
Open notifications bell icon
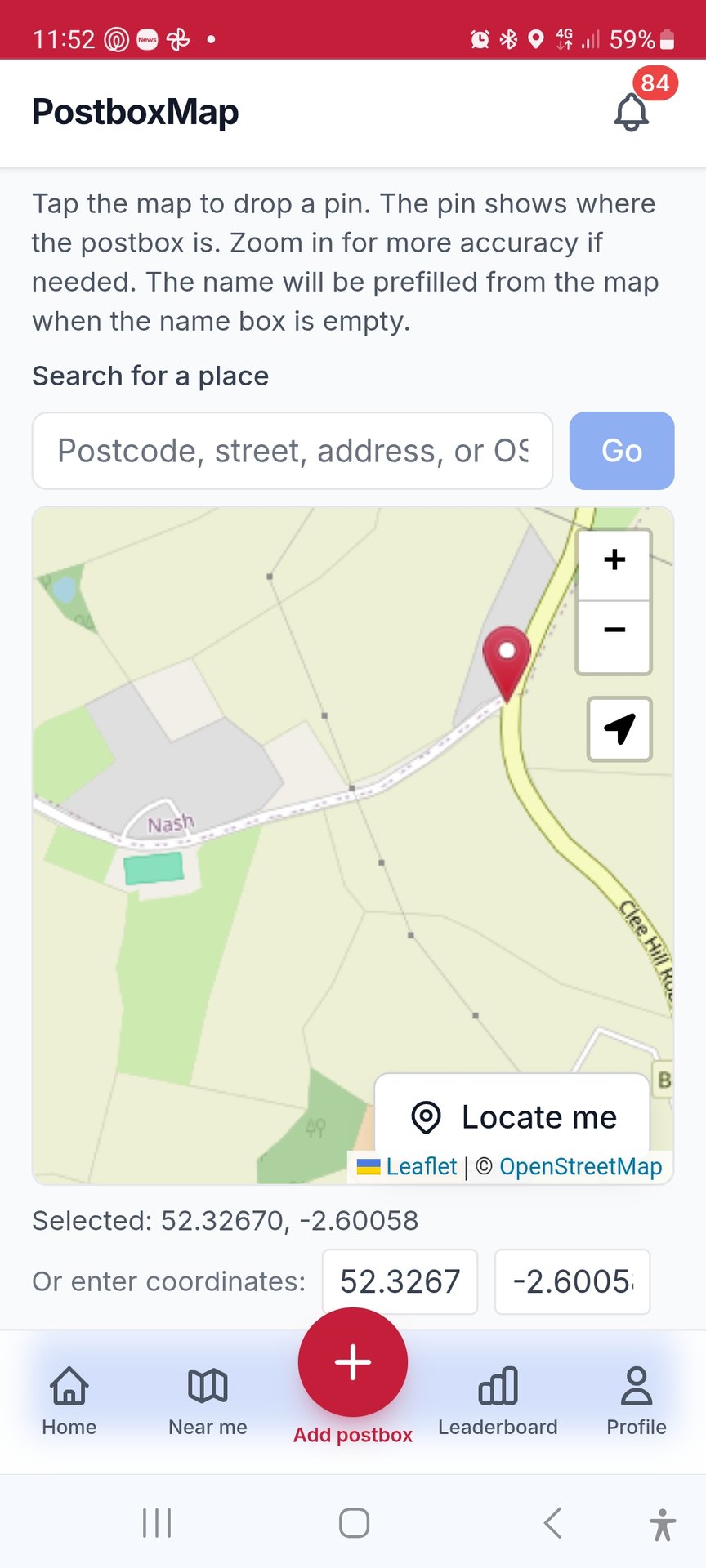632,112
